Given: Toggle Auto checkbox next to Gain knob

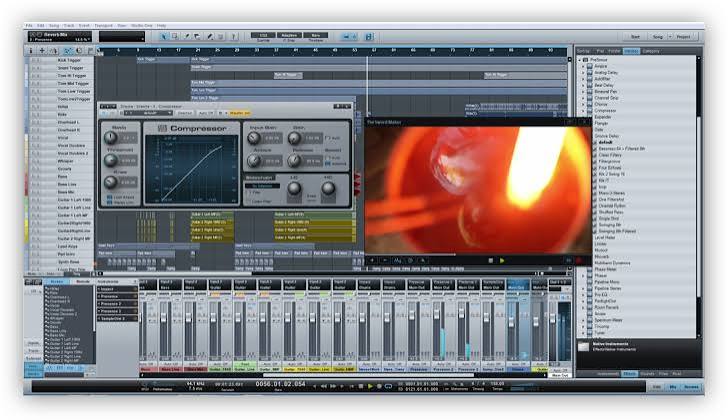Looking at the screenshot, I should [327, 138].
